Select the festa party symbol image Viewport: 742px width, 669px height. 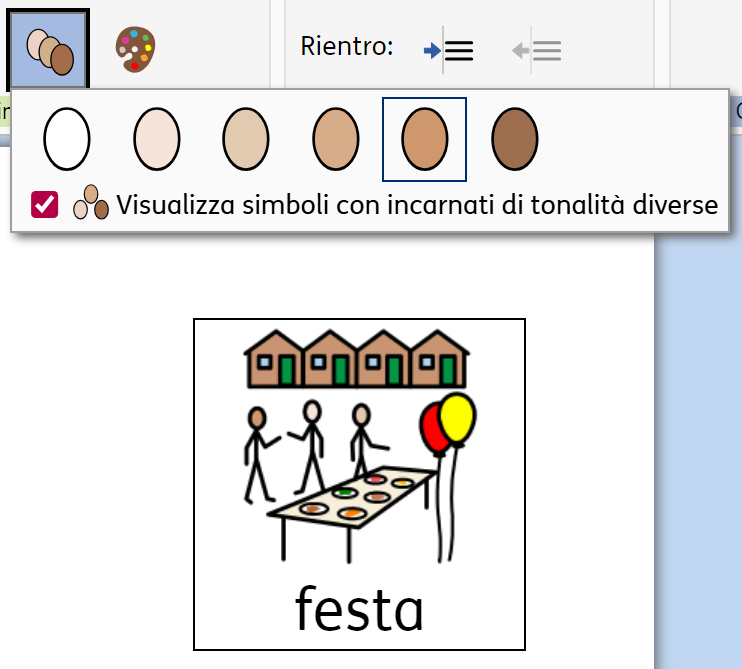point(360,446)
